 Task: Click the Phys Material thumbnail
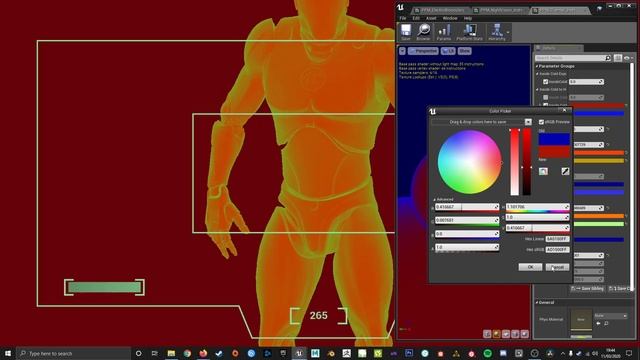[x=581, y=319]
